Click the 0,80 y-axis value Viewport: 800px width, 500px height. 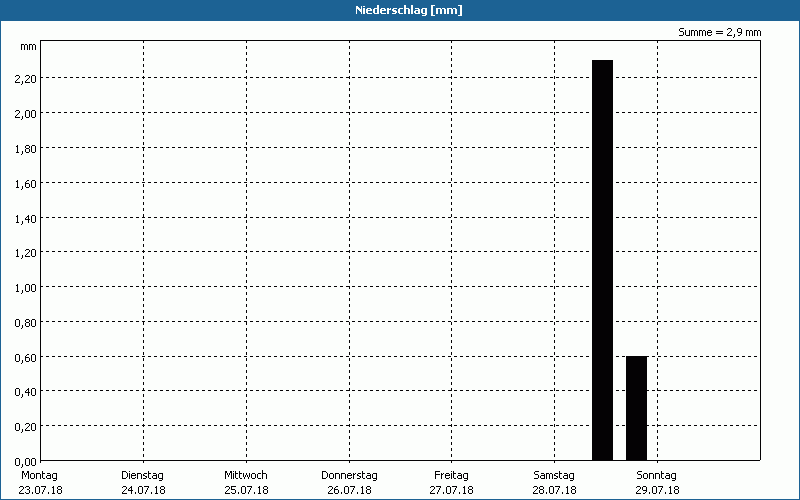click(26, 323)
